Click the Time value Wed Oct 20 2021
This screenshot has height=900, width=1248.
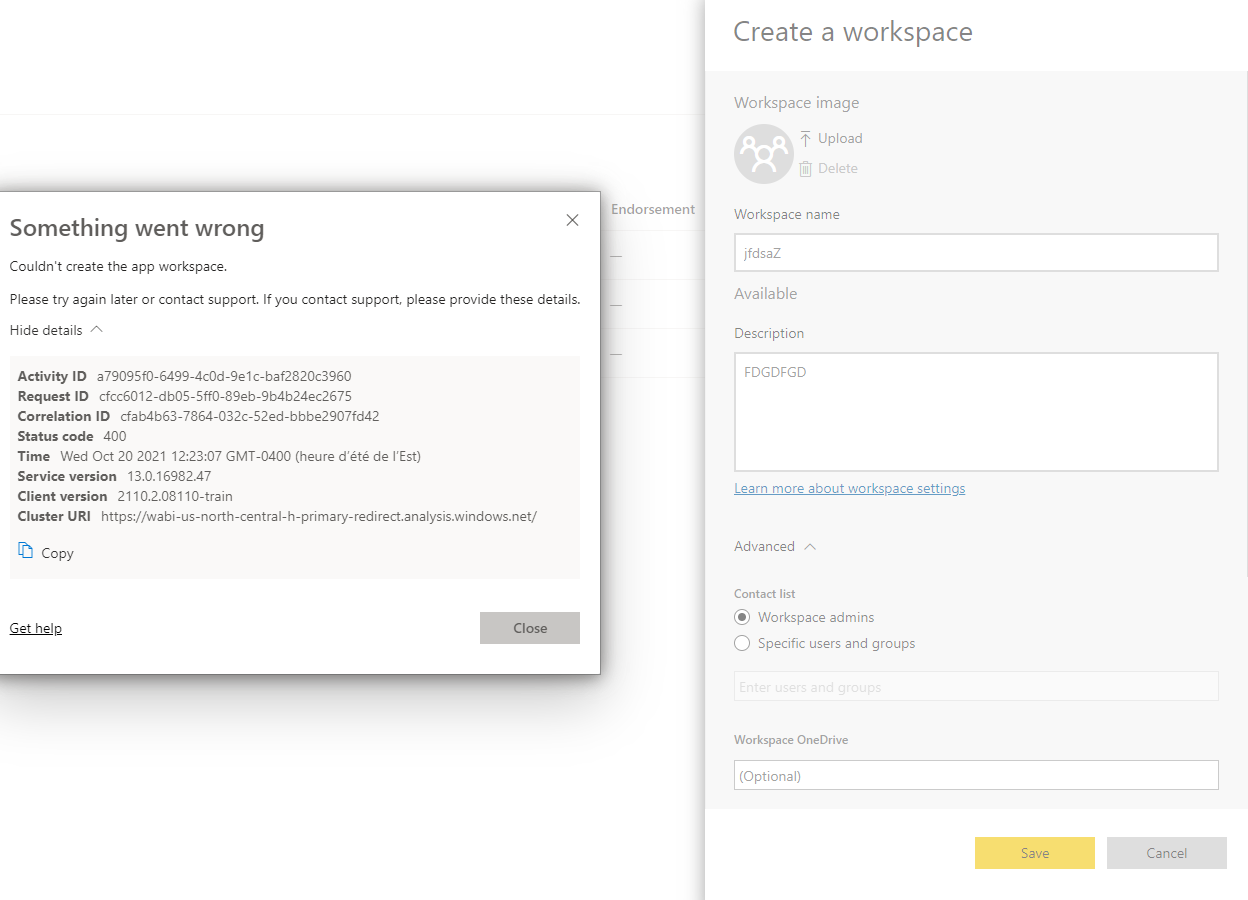pos(241,456)
